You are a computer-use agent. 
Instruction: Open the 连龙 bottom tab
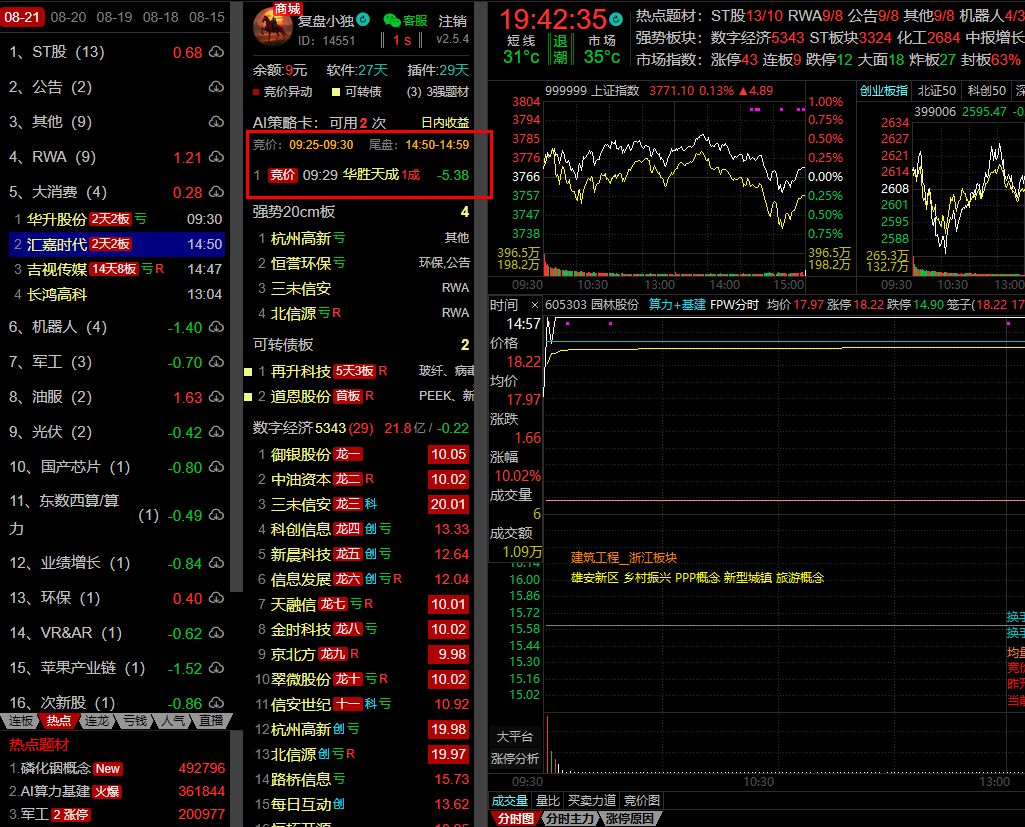[x=97, y=720]
